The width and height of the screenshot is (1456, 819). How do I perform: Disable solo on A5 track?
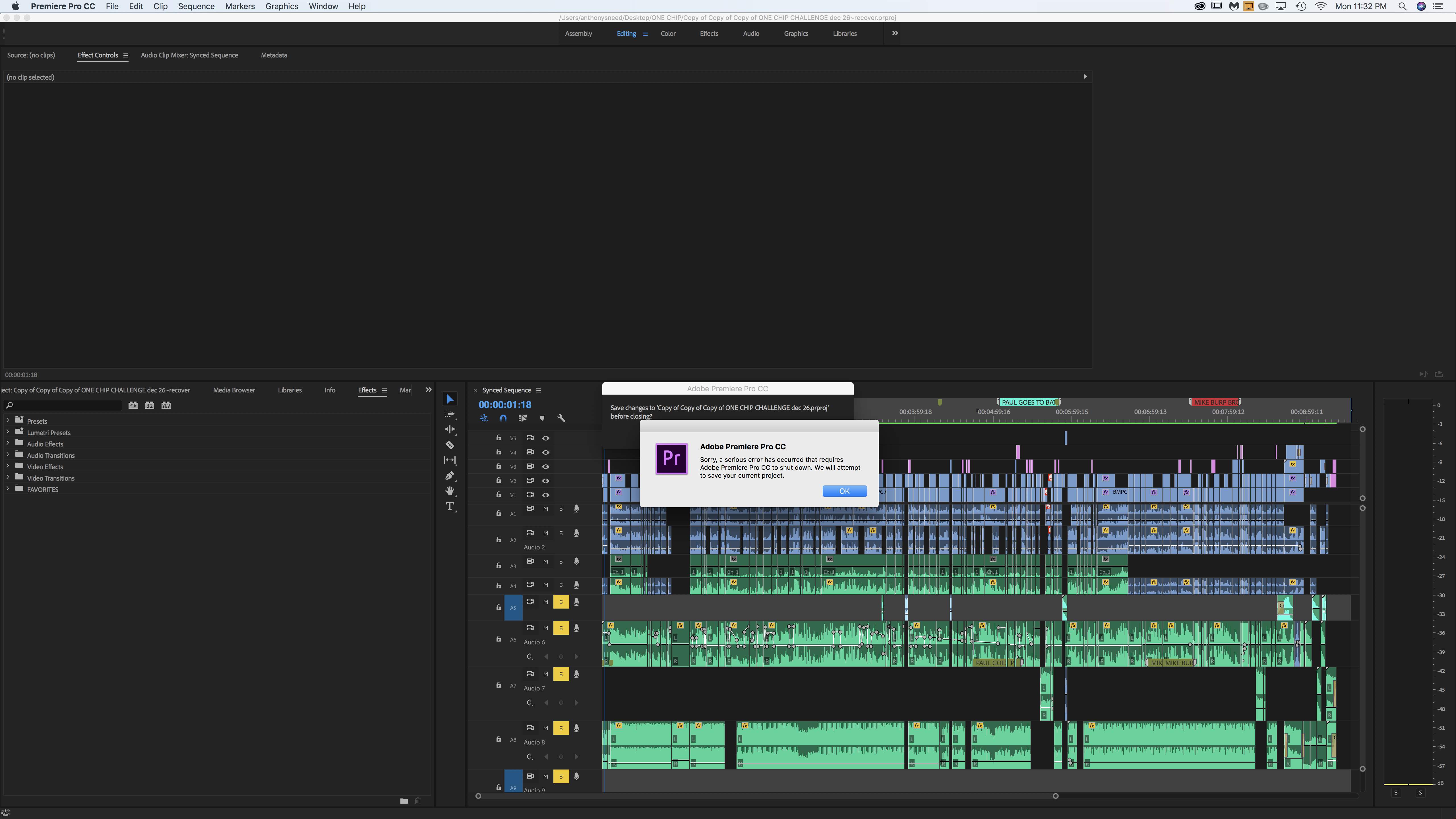pyautogui.click(x=561, y=602)
